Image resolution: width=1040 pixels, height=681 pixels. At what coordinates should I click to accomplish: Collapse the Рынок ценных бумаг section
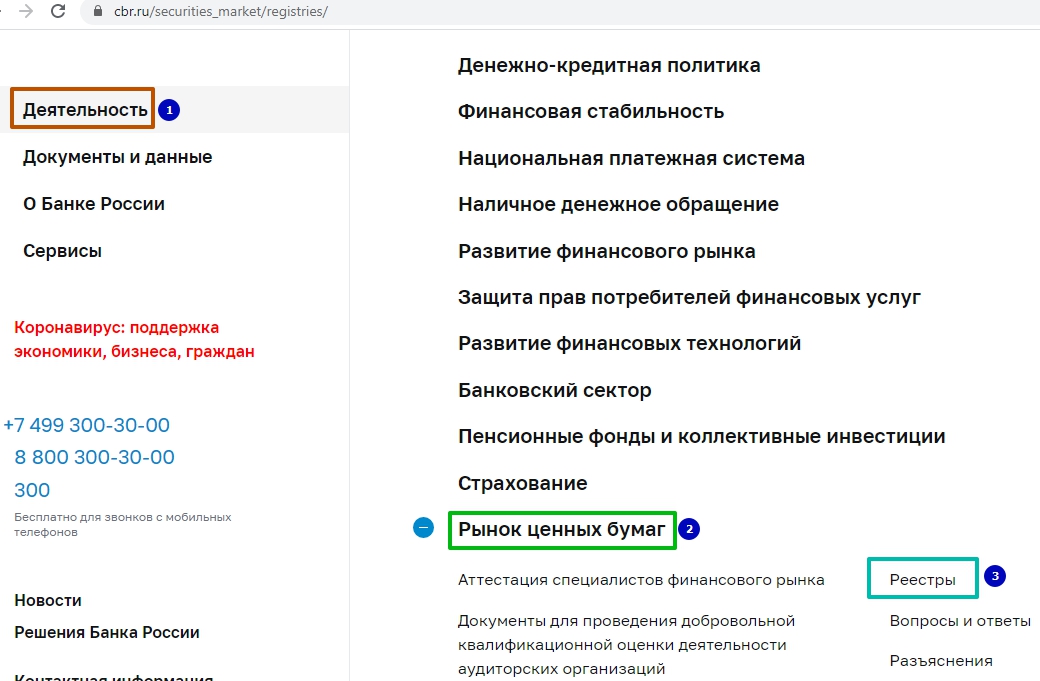point(424,527)
